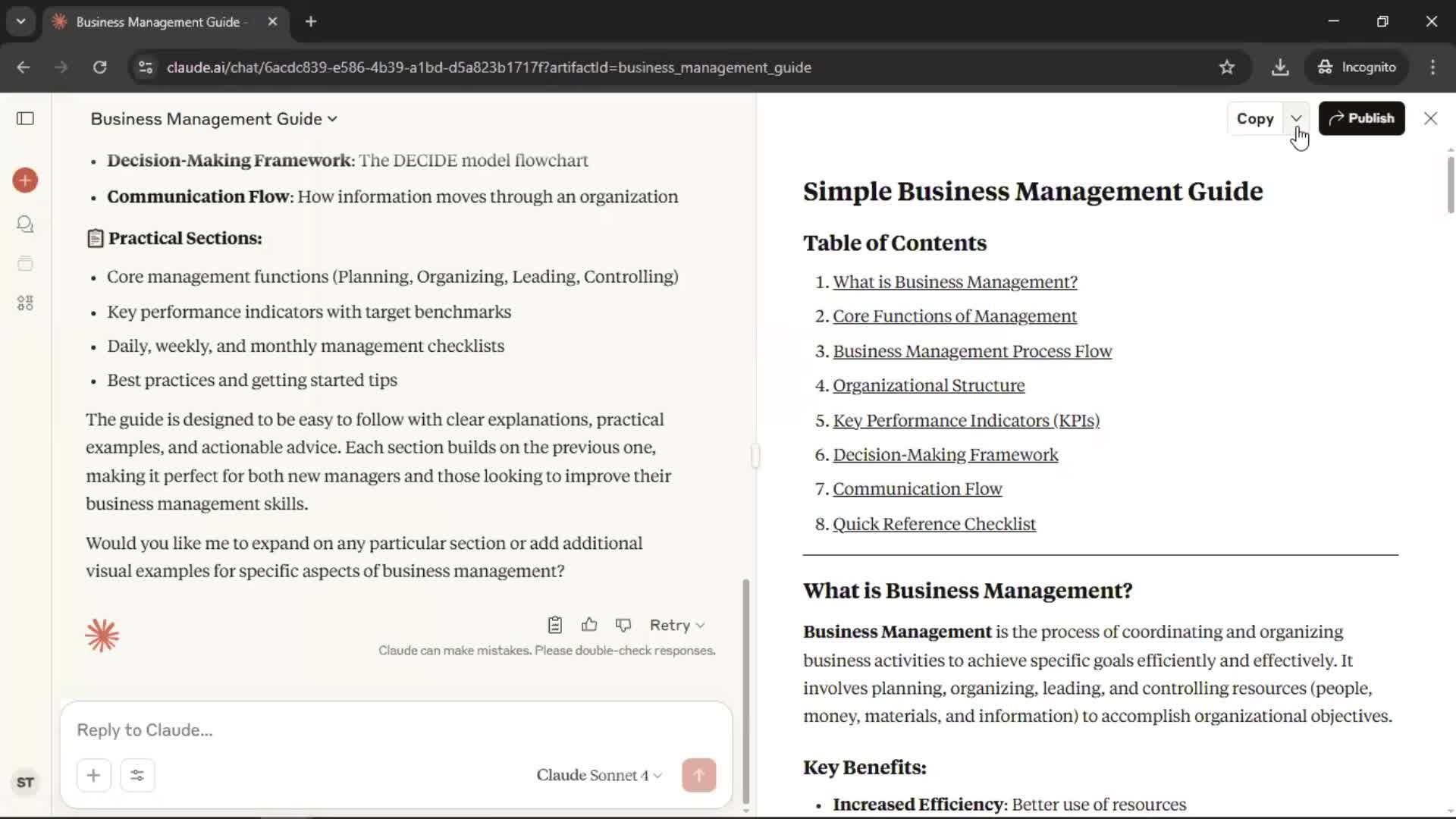Open search and tools settings icon
The width and height of the screenshot is (1456, 819).
137,775
